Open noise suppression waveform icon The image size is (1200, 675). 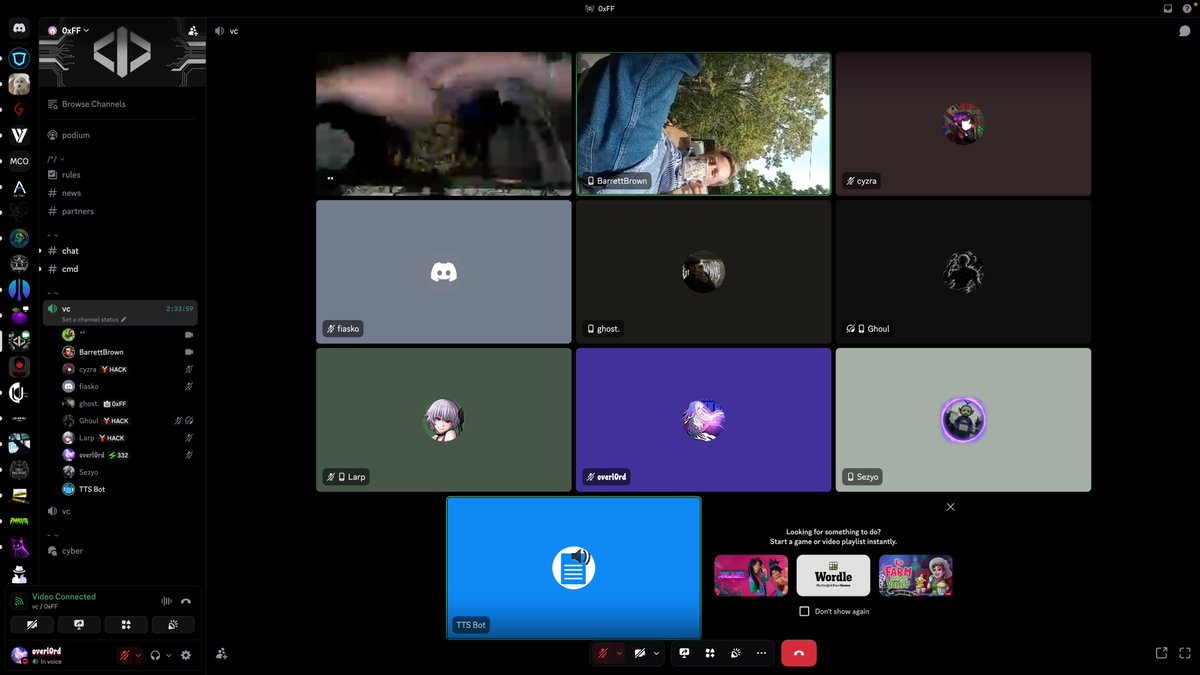pos(167,601)
